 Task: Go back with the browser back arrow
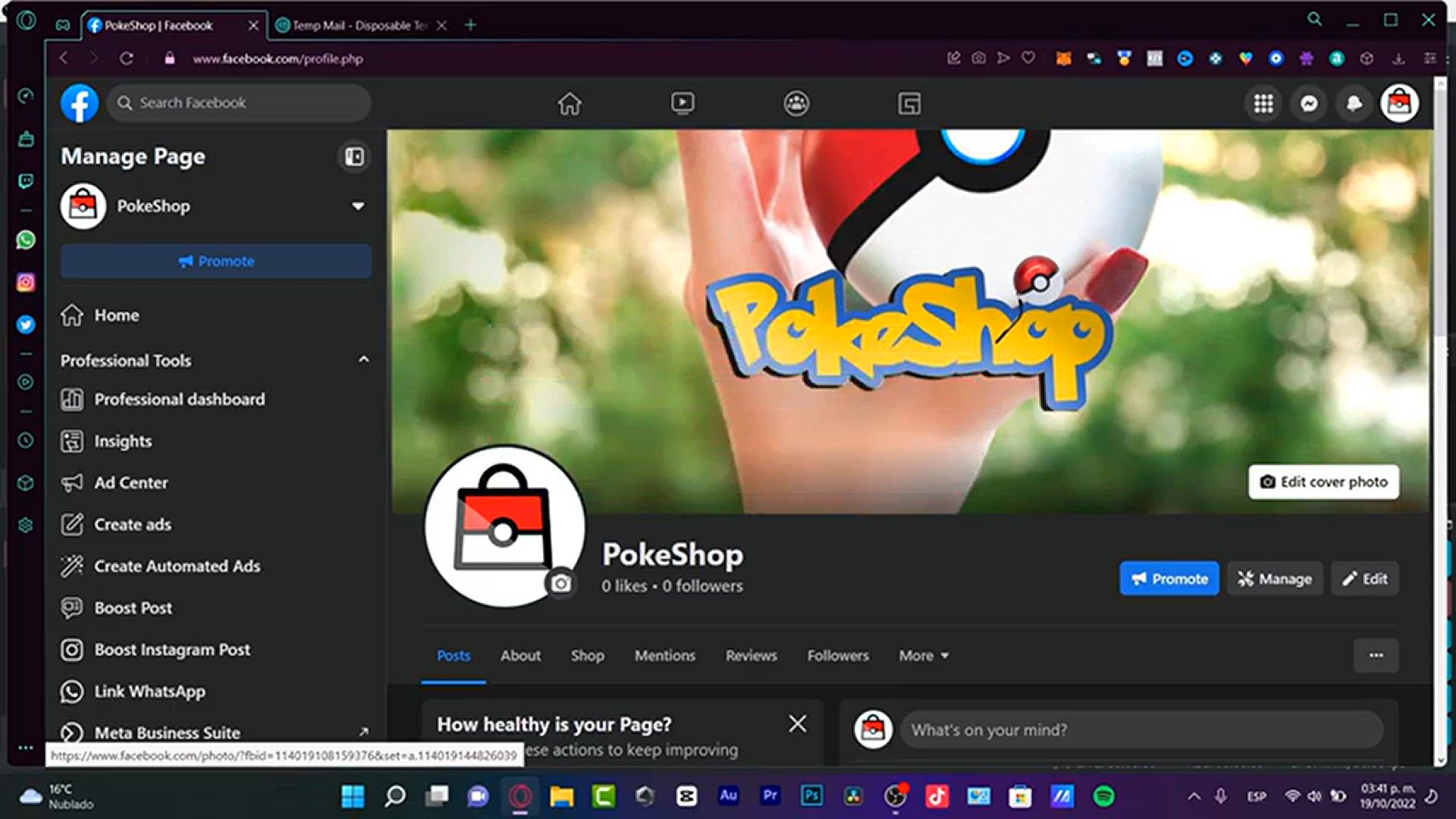tap(64, 58)
